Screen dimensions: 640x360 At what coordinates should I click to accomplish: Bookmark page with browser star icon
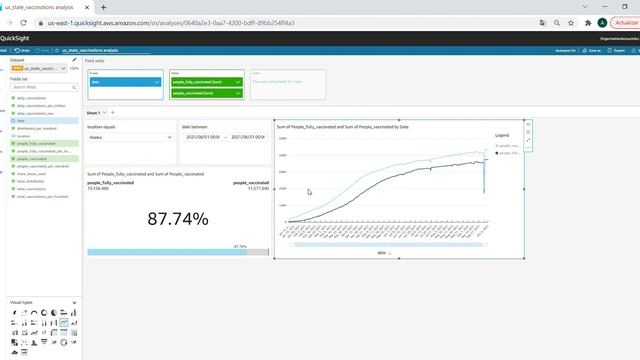(x=571, y=23)
